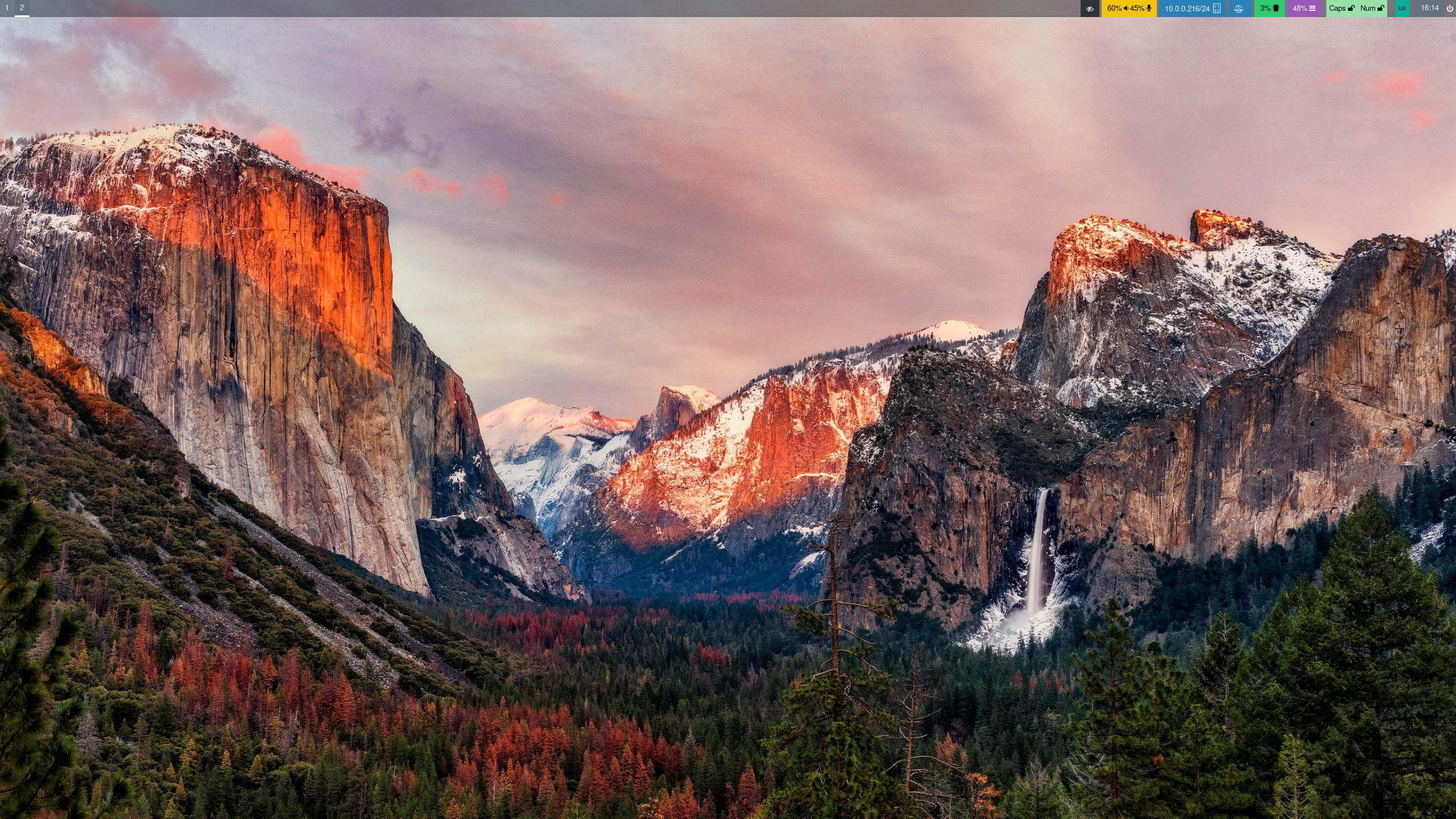Toggle the Num lock indicator
The width and height of the screenshot is (1456, 819).
pyautogui.click(x=1368, y=9)
